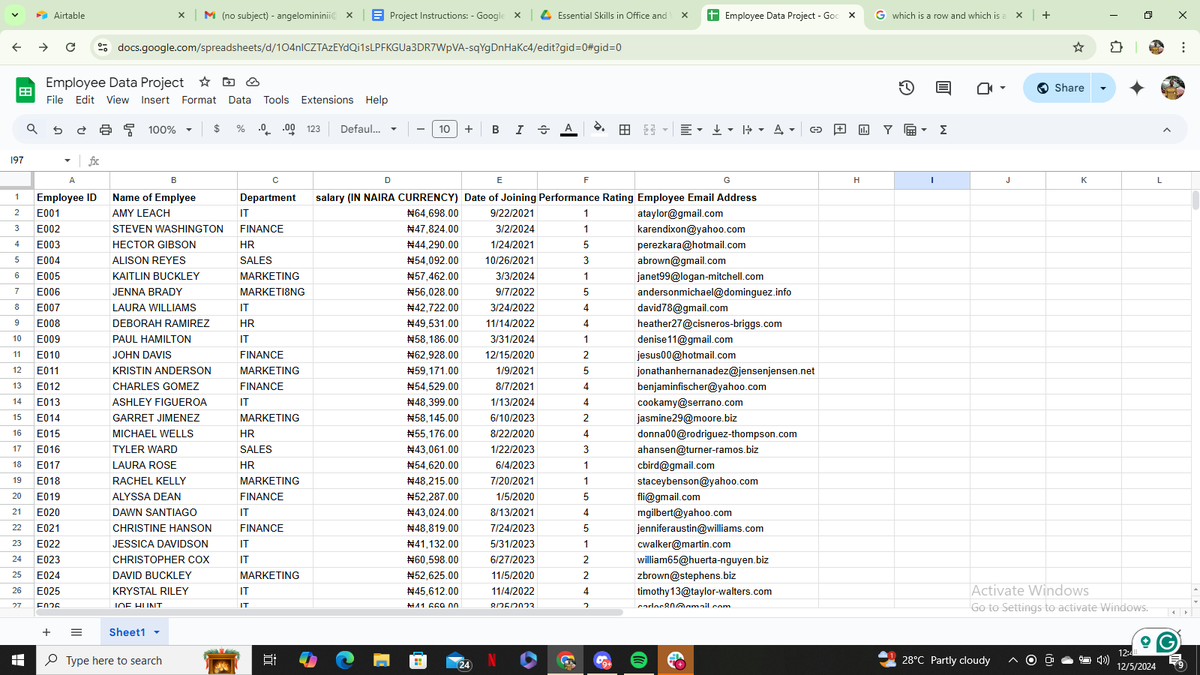Screen dimensions: 1200x675
Task: Open the Insert menu
Action: pos(155,100)
